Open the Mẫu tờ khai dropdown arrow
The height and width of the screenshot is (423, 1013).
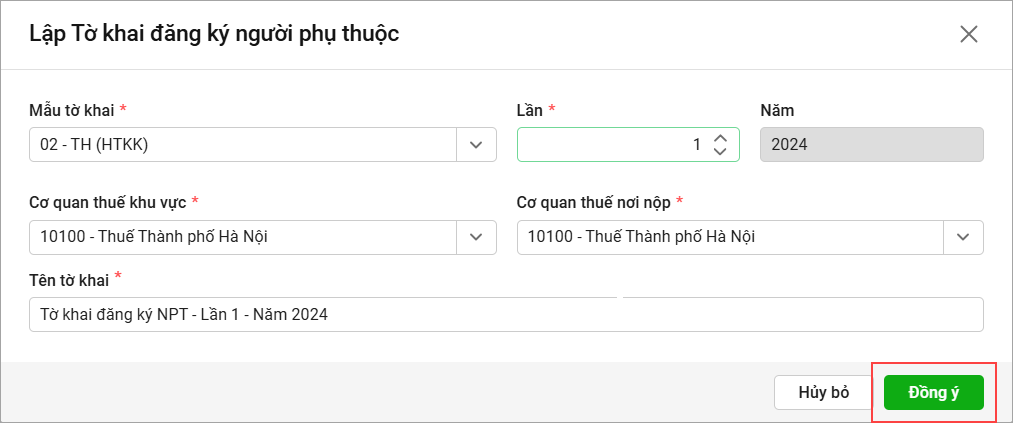(x=476, y=144)
